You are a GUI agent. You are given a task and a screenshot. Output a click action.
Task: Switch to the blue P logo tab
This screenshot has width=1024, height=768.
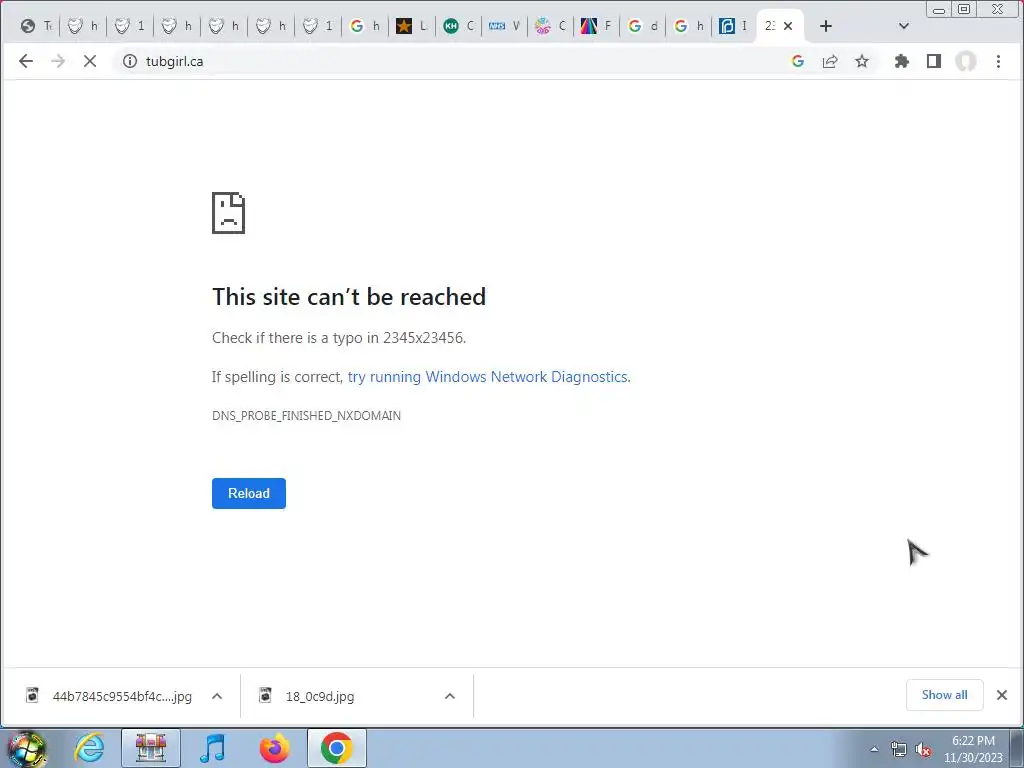[734, 26]
